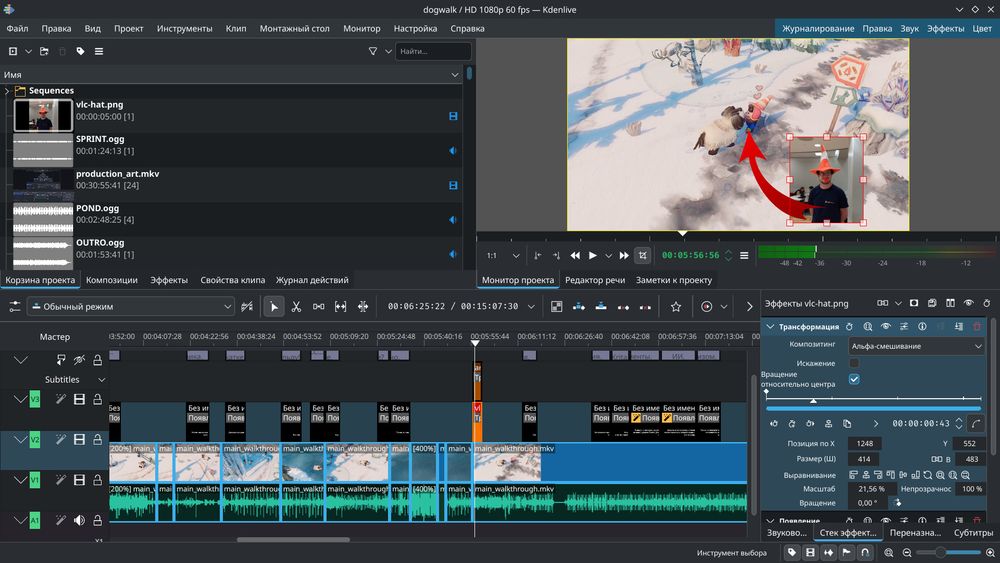Click the keyframe curve type button
Viewport: 1000px width, 563px height.
pos(976,423)
